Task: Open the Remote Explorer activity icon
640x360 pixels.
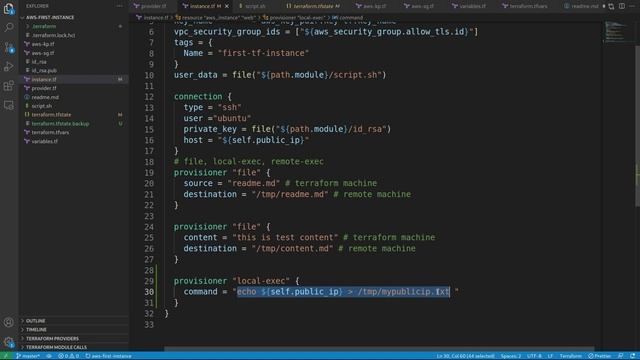Action: pos(9,105)
